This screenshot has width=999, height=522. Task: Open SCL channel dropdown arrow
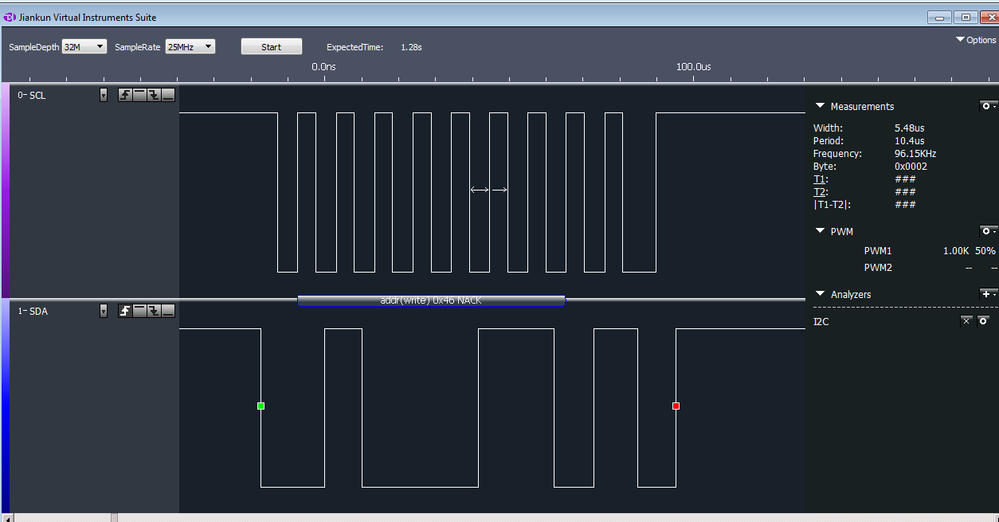(x=103, y=95)
